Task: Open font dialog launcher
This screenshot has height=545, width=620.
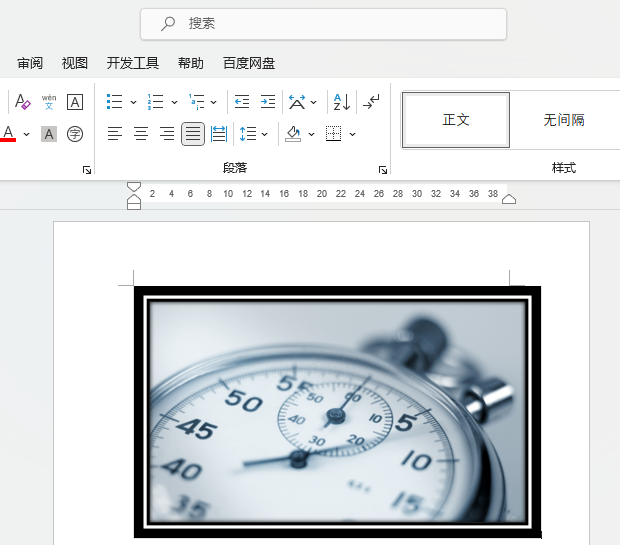Action: 87,170
